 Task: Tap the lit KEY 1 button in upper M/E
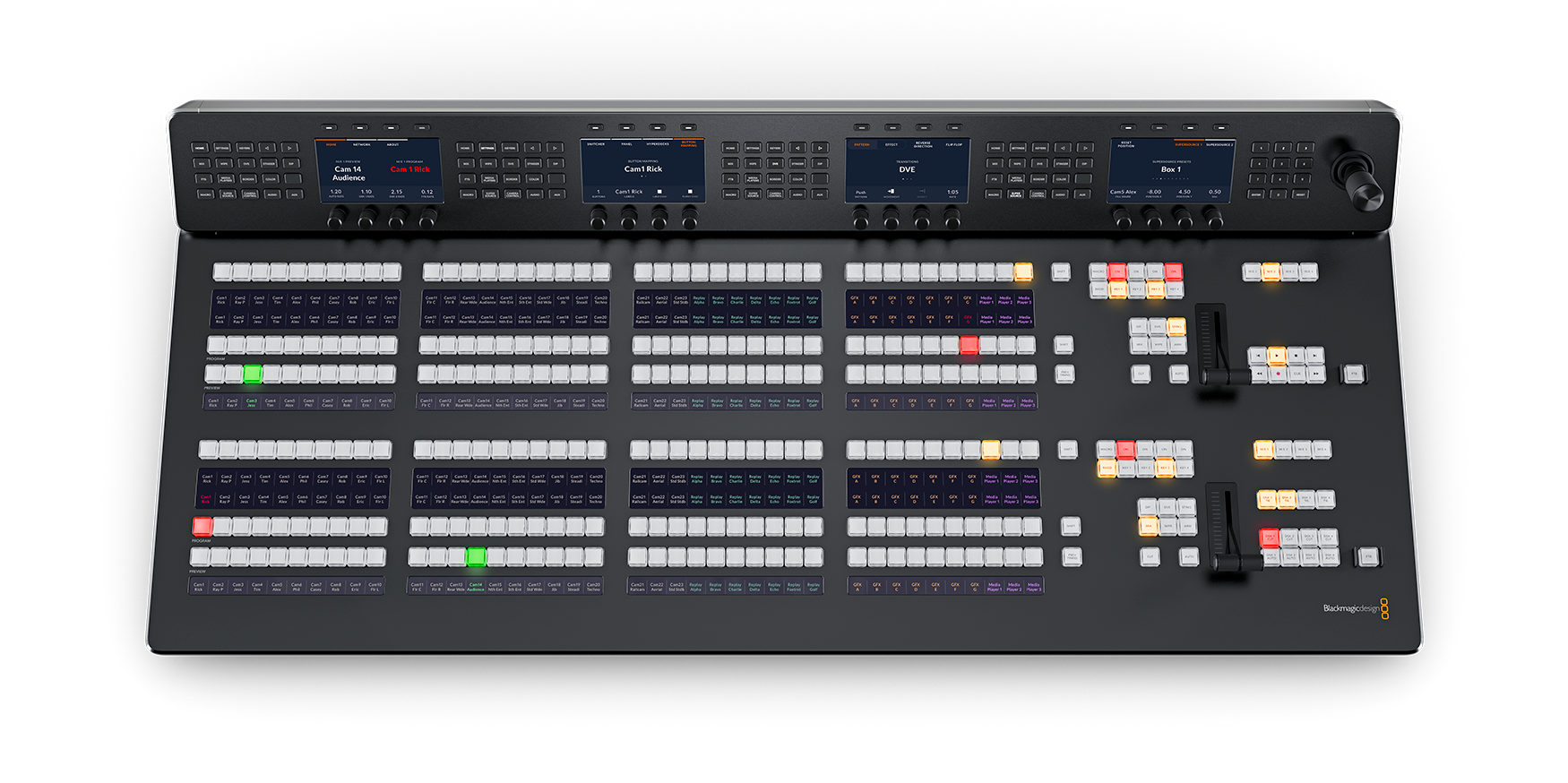click(1118, 289)
